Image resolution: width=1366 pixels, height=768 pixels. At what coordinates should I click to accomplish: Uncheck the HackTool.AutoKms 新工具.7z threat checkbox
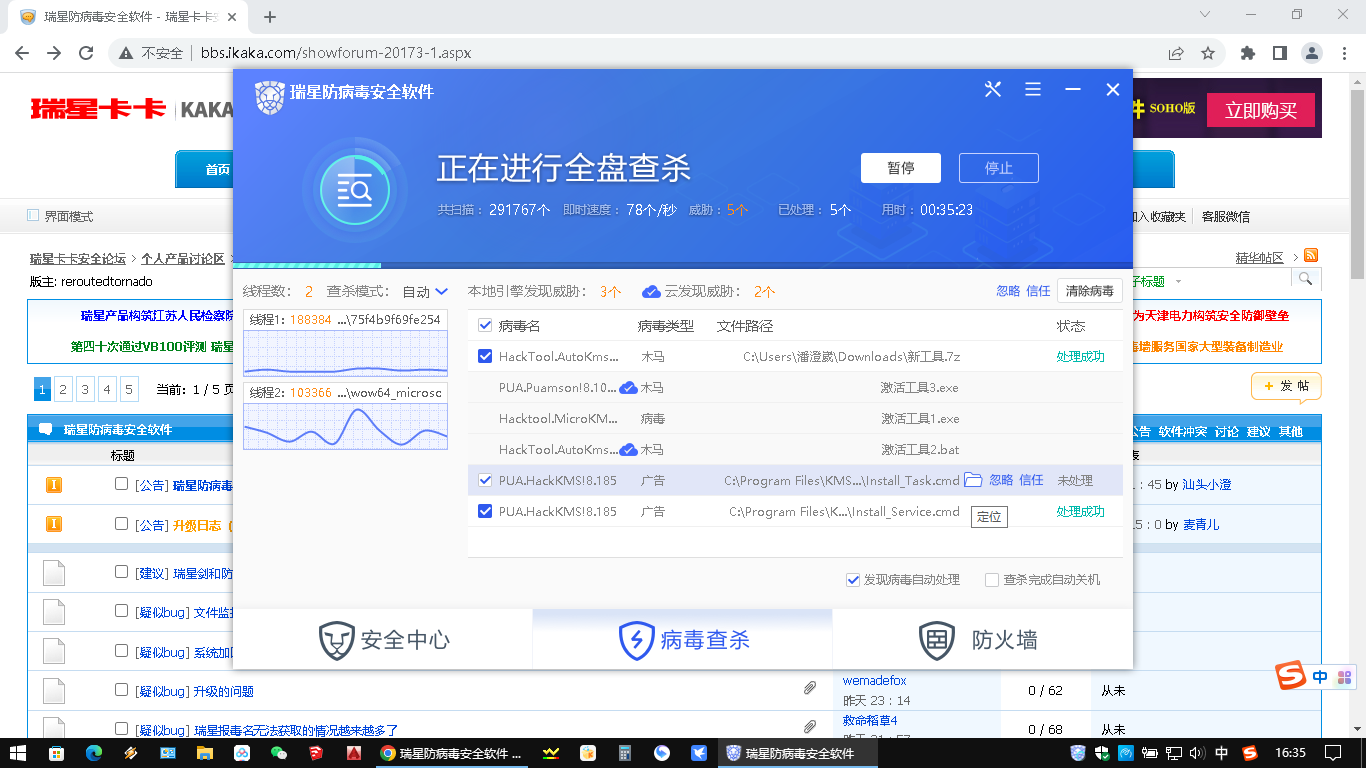485,356
